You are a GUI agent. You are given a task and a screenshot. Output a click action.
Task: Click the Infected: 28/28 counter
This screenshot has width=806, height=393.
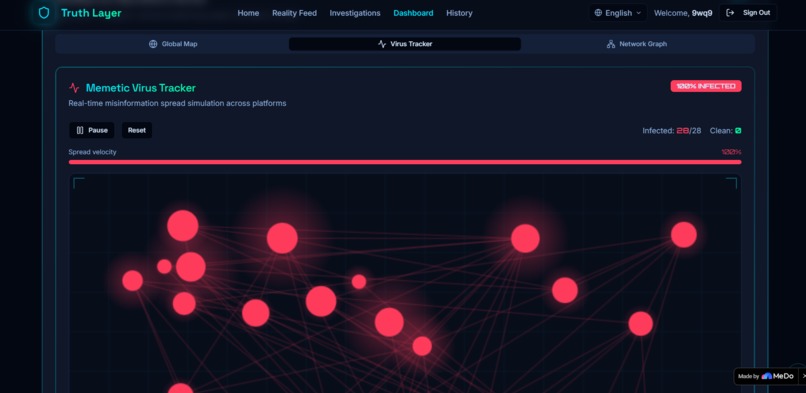pyautogui.click(x=671, y=131)
